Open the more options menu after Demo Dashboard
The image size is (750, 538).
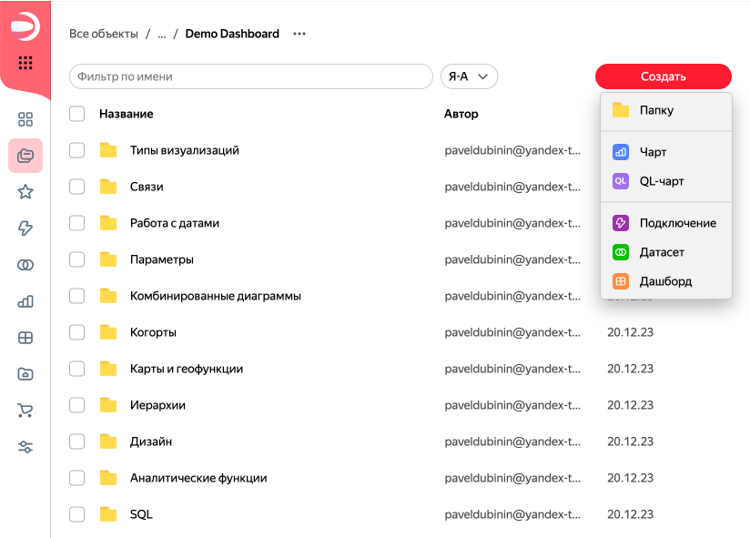point(299,34)
